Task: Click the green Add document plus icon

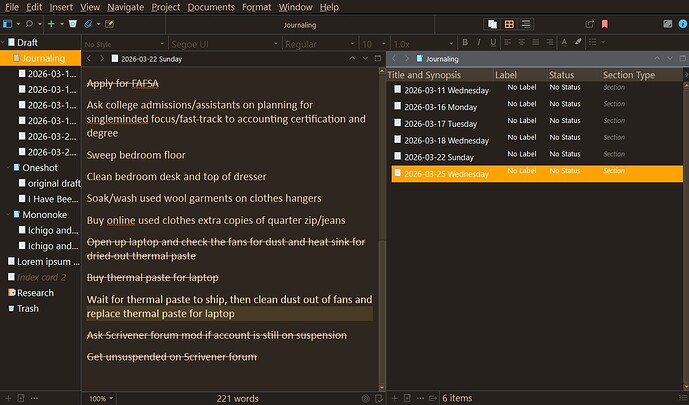Action: (51, 24)
